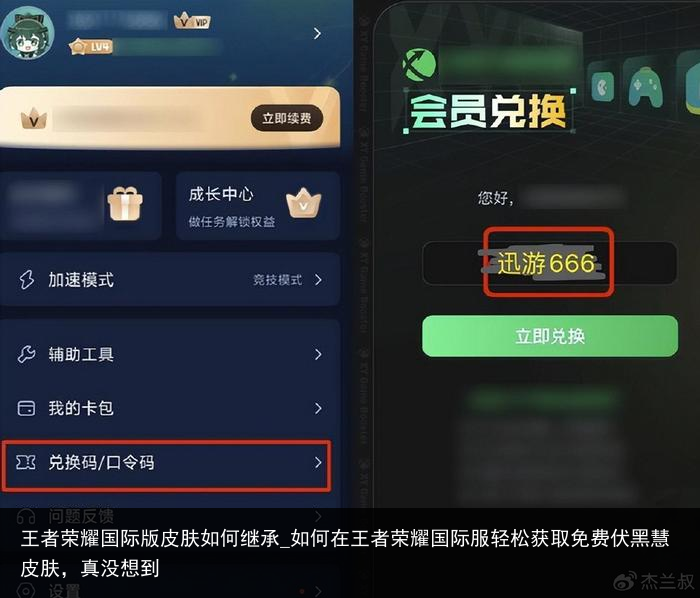700x598 pixels.
Task: Expand 我的卡包 with its chevron arrow
Action: (x=318, y=408)
